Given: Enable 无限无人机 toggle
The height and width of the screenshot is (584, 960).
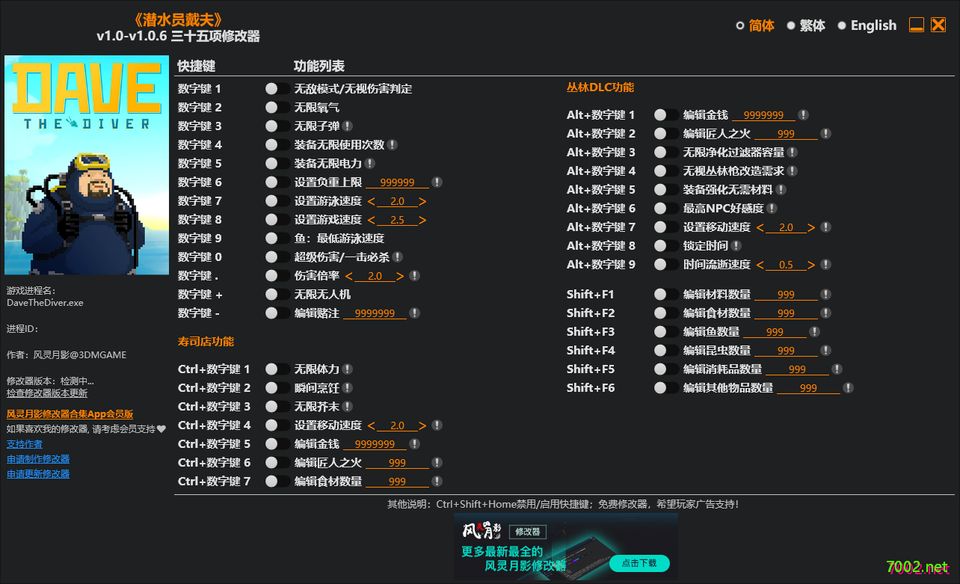Looking at the screenshot, I should [277, 294].
